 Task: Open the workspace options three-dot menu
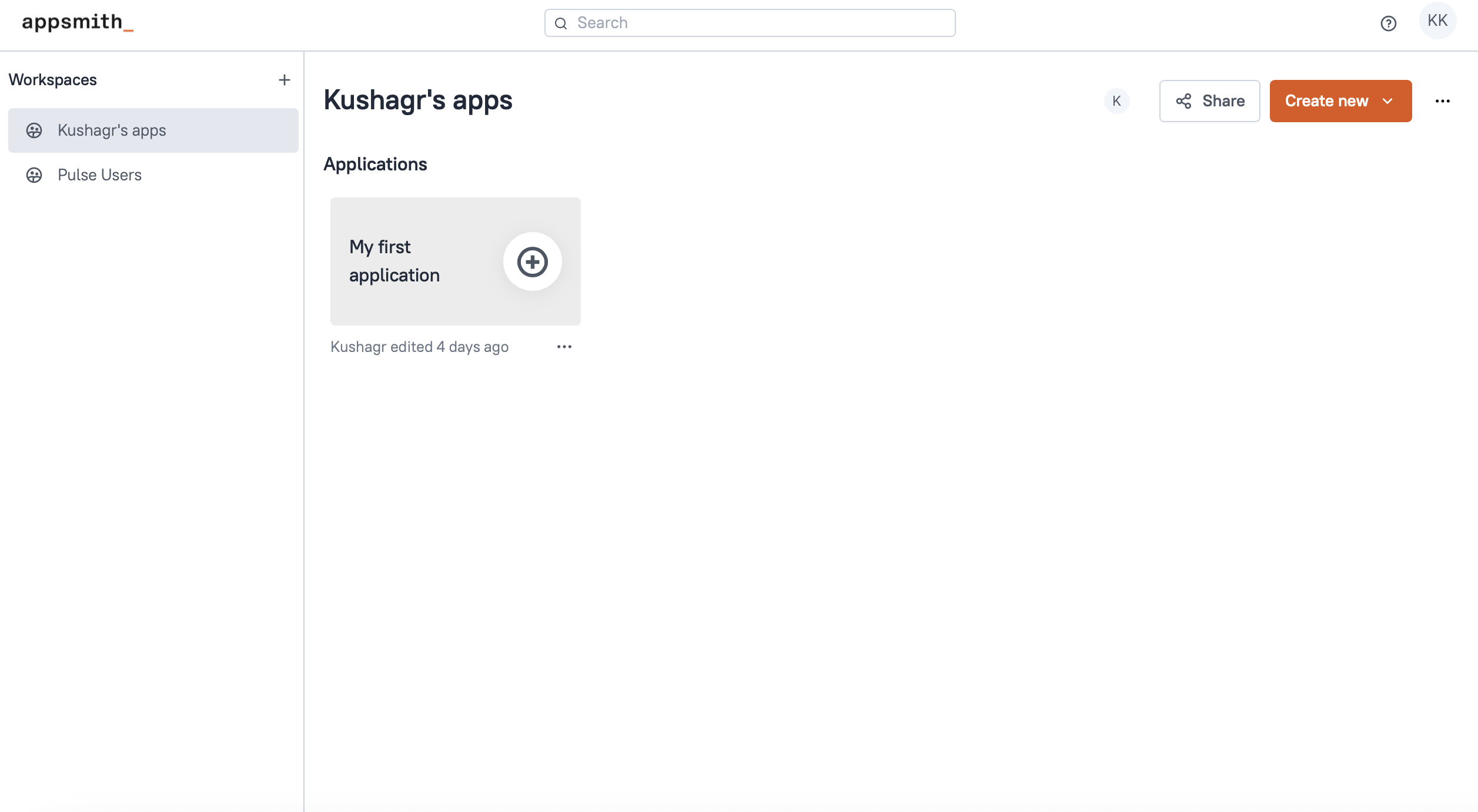pyautogui.click(x=1442, y=101)
